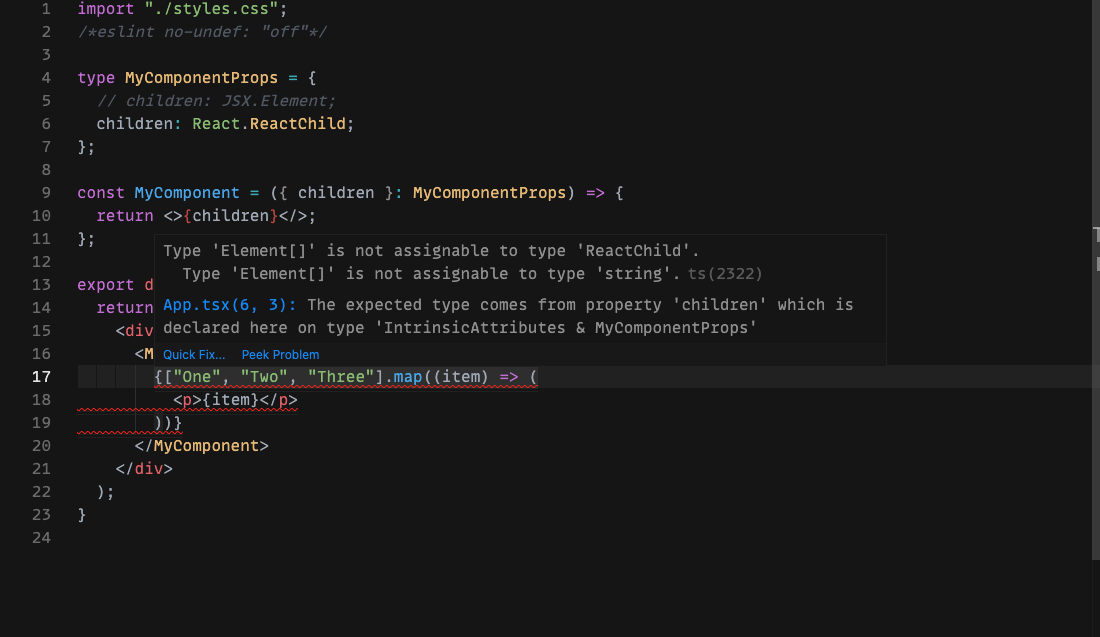Click the commented JSX.Element line

(216, 101)
